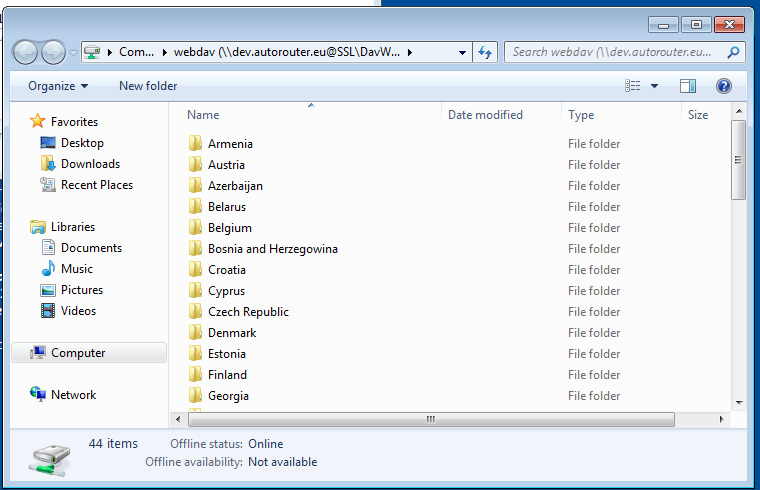Open the Music library
Viewport: 760px width, 490px height.
67,269
